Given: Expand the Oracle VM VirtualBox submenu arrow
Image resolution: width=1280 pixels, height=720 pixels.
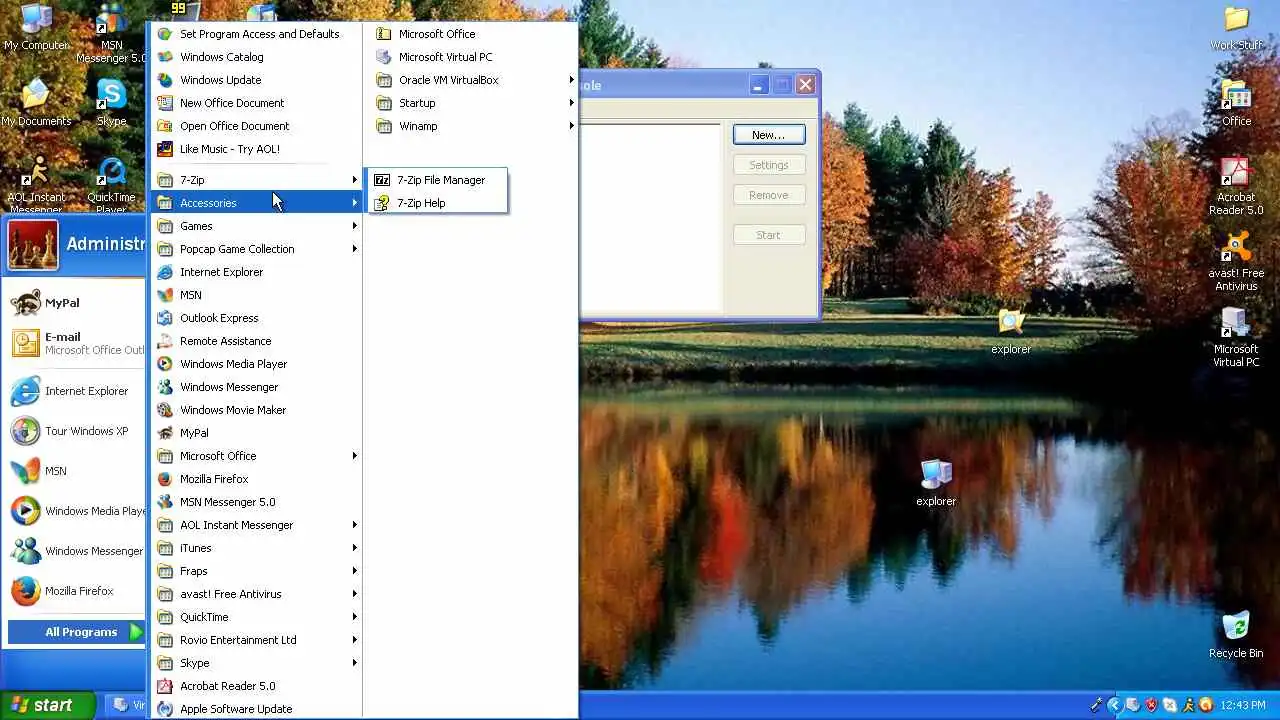Looking at the screenshot, I should (x=572, y=80).
